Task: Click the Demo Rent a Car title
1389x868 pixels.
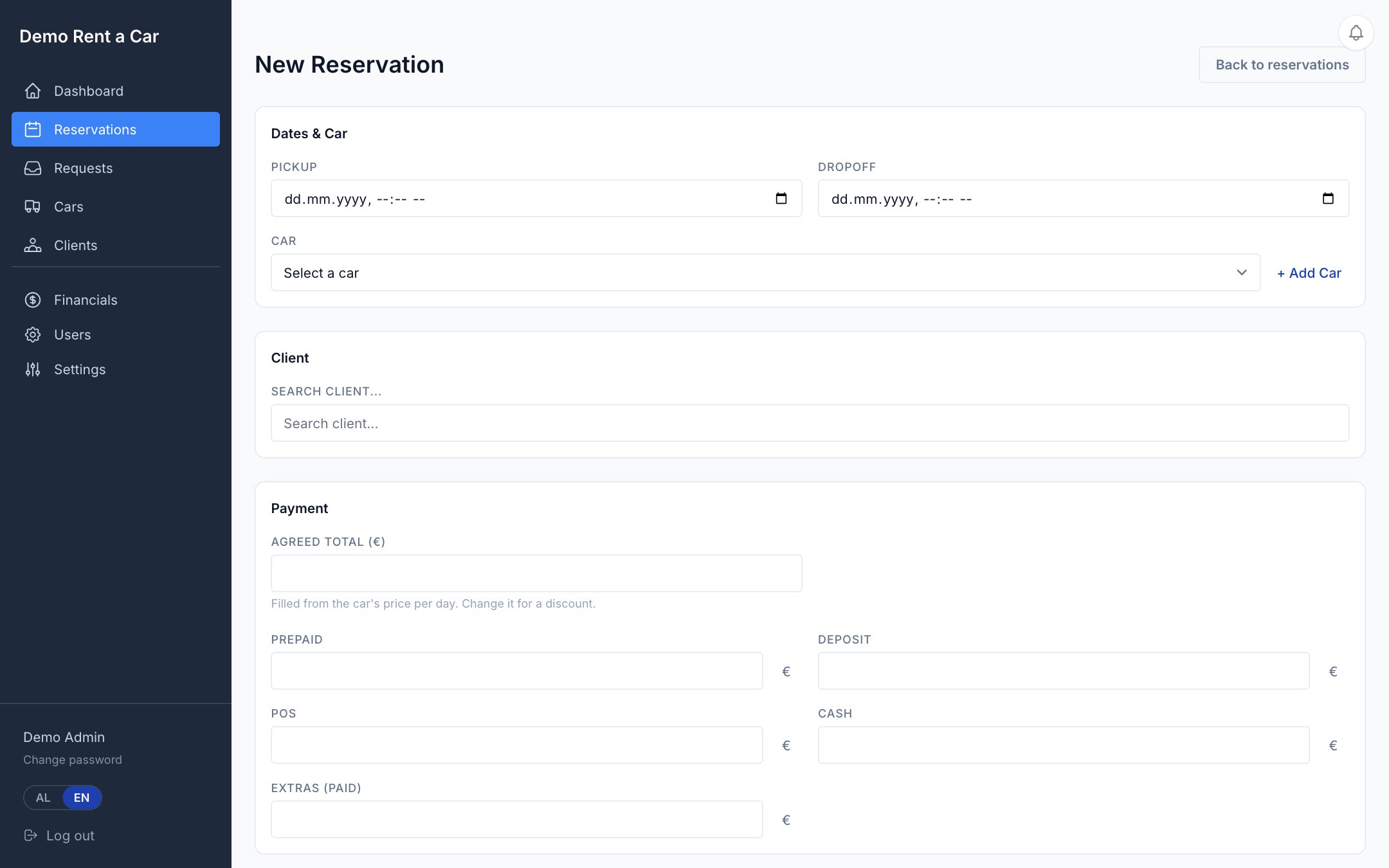Action: [x=89, y=36]
